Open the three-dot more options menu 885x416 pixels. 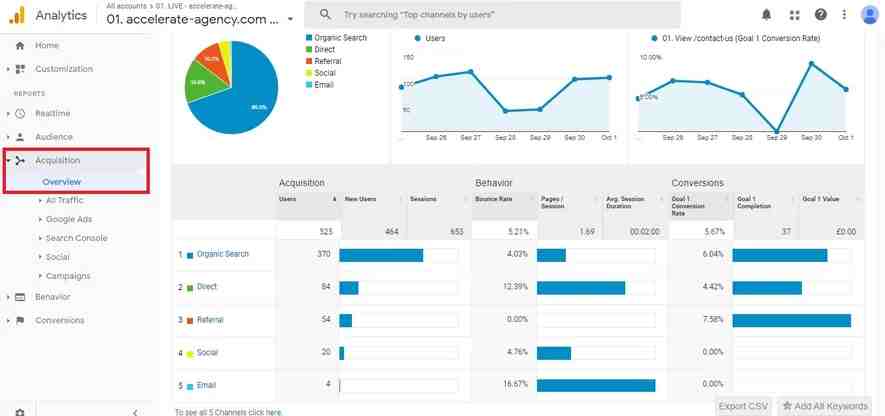[844, 15]
